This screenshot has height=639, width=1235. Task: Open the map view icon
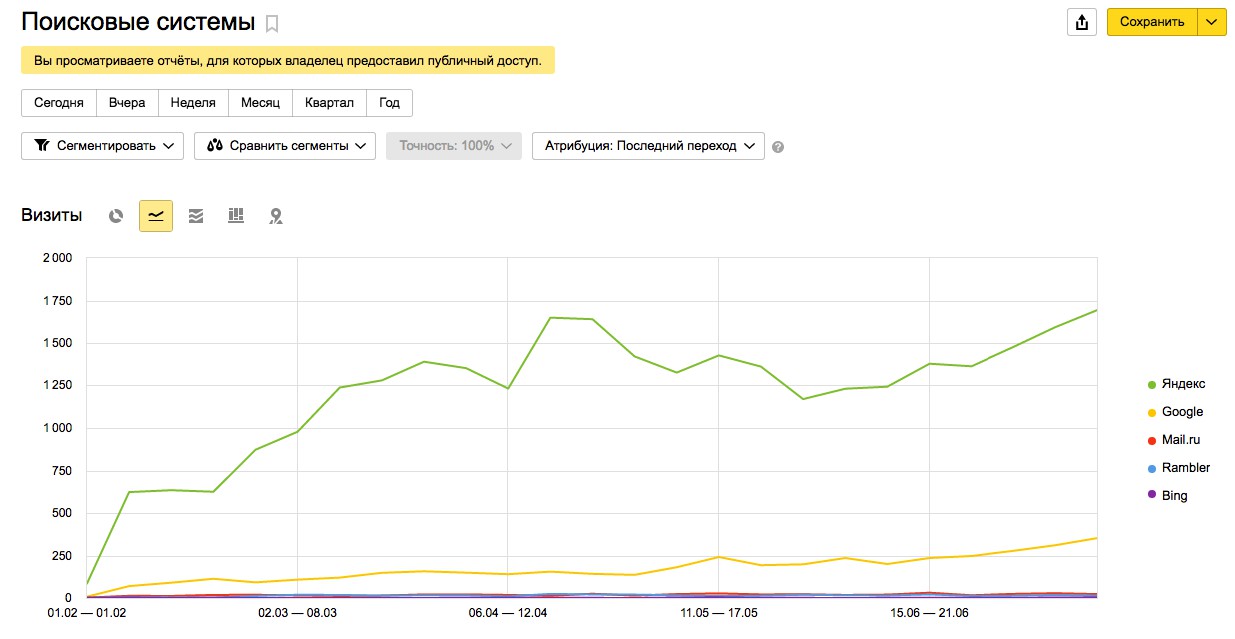click(x=276, y=216)
